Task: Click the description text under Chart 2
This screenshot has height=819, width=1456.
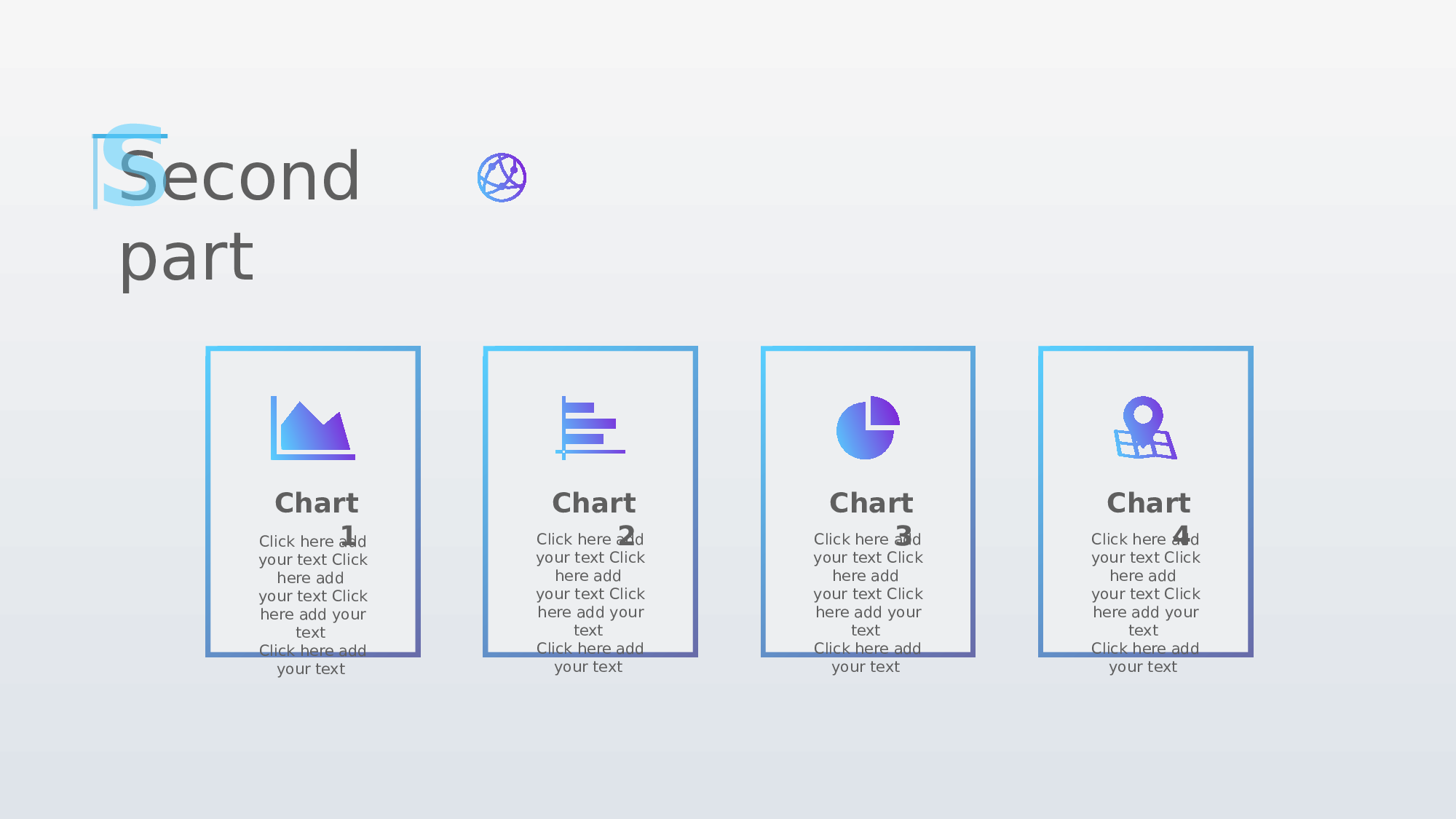Action: coord(590,603)
